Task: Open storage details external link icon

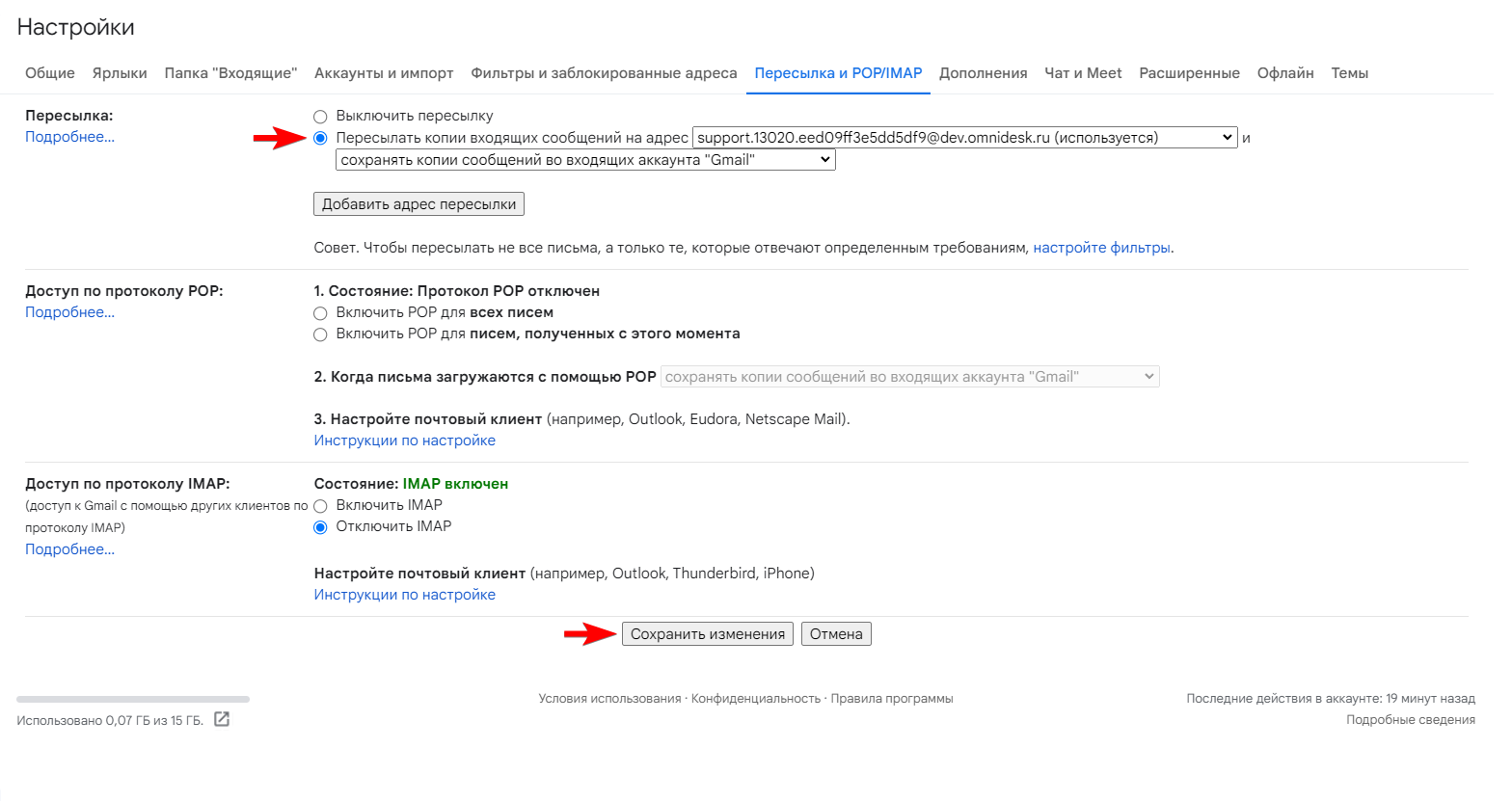Action: point(222,719)
